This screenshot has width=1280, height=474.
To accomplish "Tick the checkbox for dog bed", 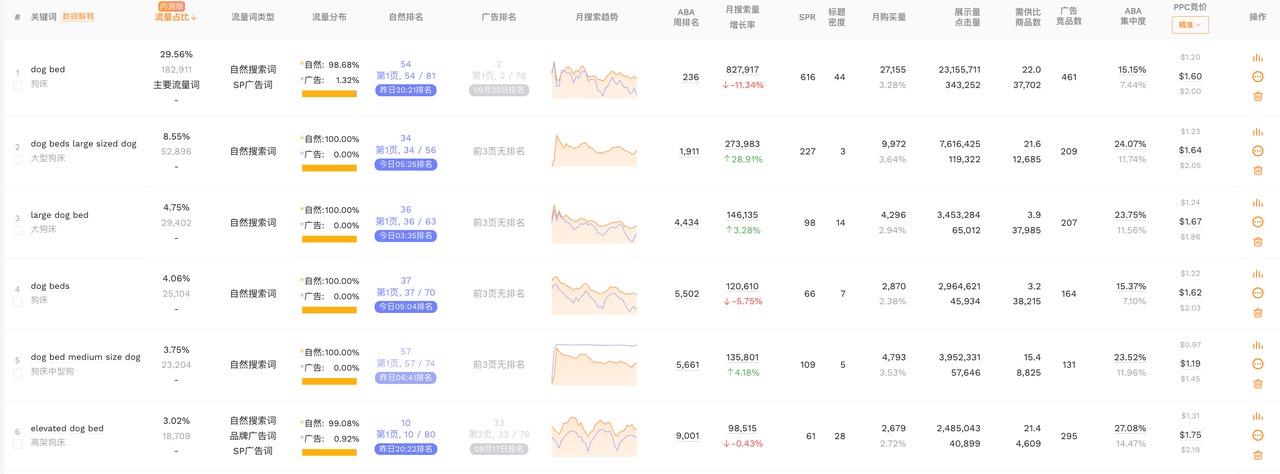I will tap(17, 86).
